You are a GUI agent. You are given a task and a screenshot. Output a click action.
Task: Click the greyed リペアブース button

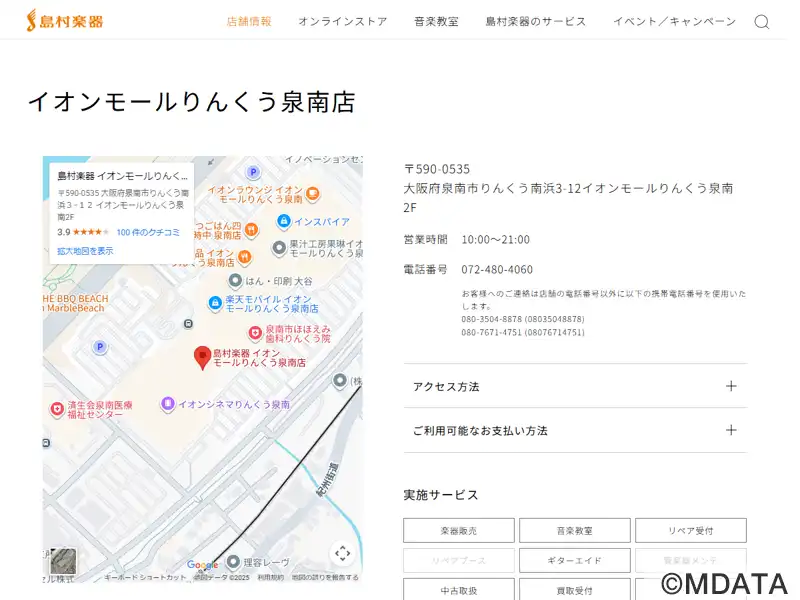coord(459,560)
